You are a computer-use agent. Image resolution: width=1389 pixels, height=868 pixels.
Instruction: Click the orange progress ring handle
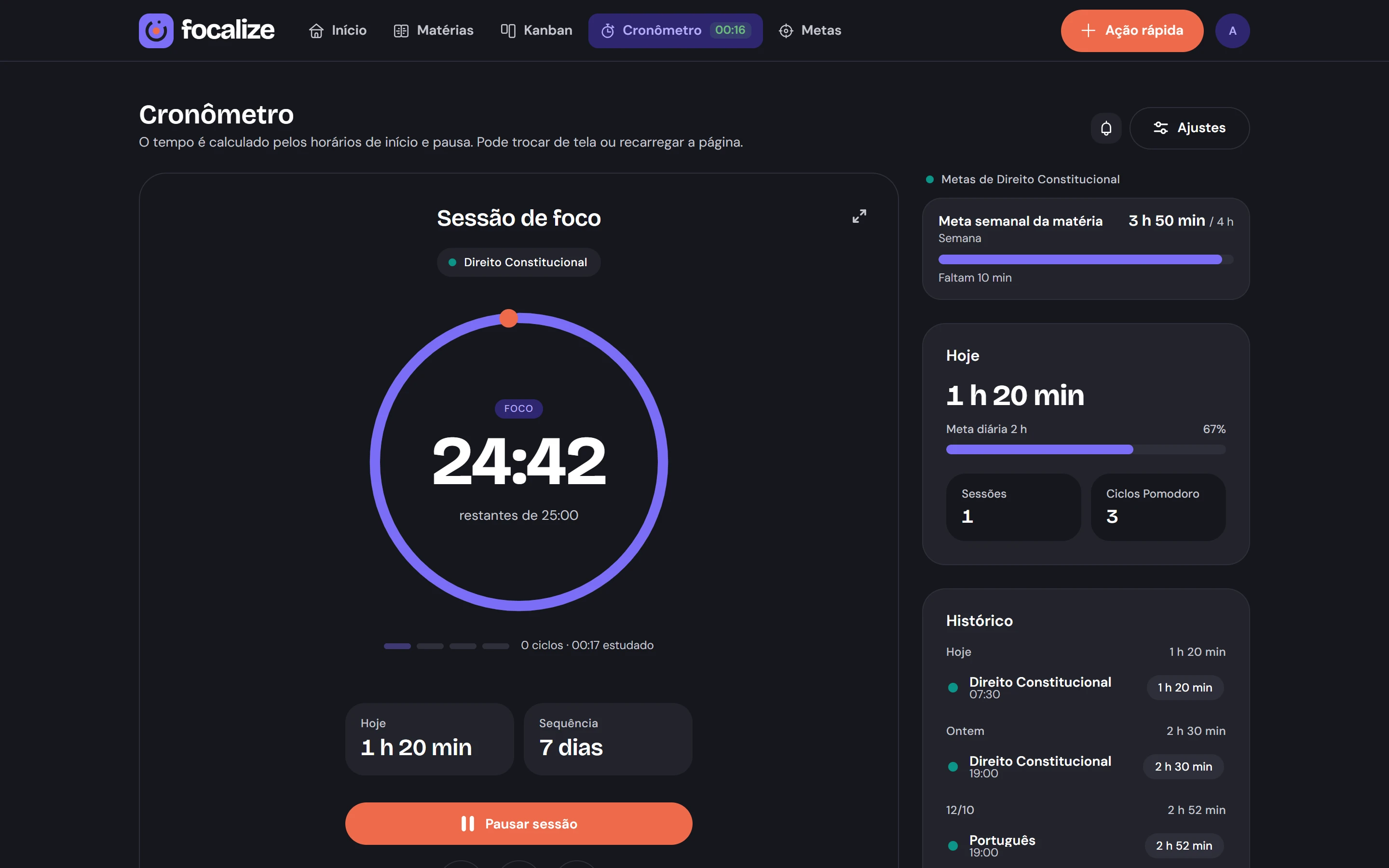(x=508, y=318)
